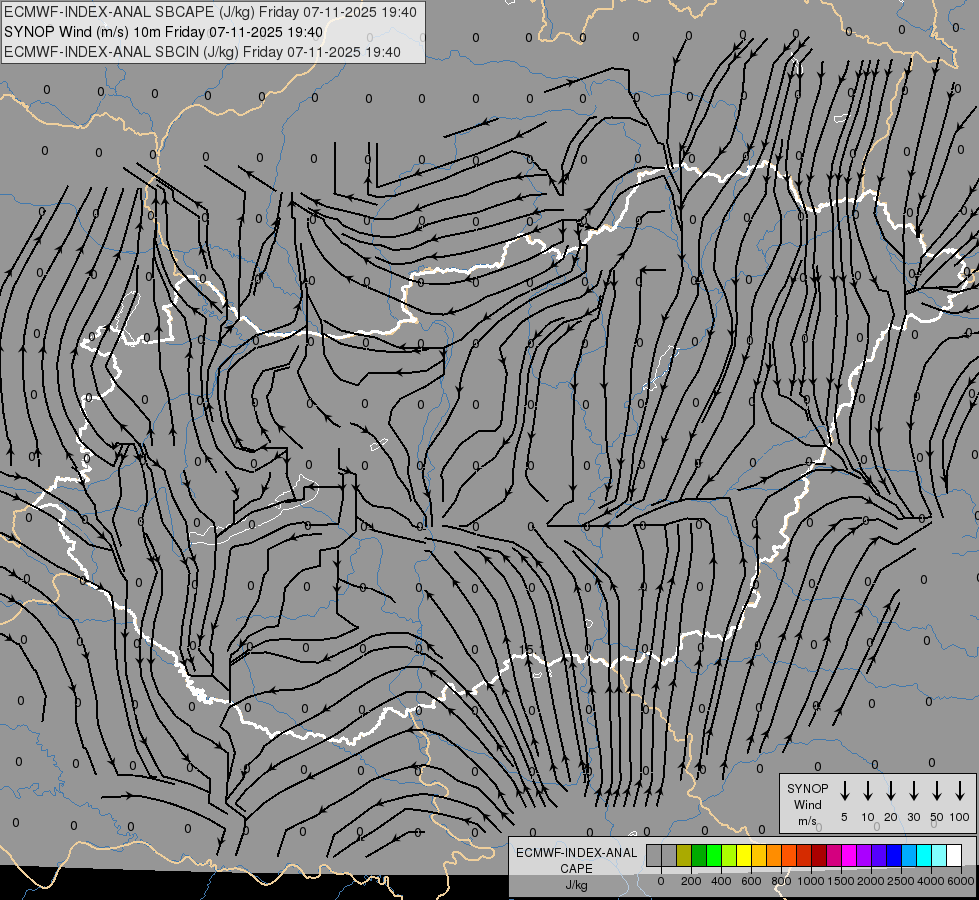Click the 600 tick label on CAPE scale
This screenshot has width=979, height=900.
[x=751, y=881]
